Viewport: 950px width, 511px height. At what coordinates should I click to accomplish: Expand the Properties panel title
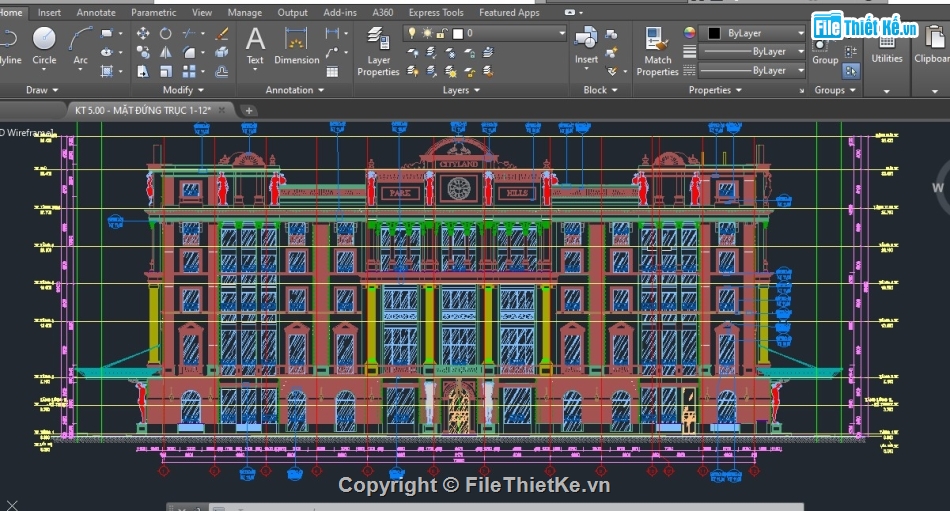click(x=715, y=90)
